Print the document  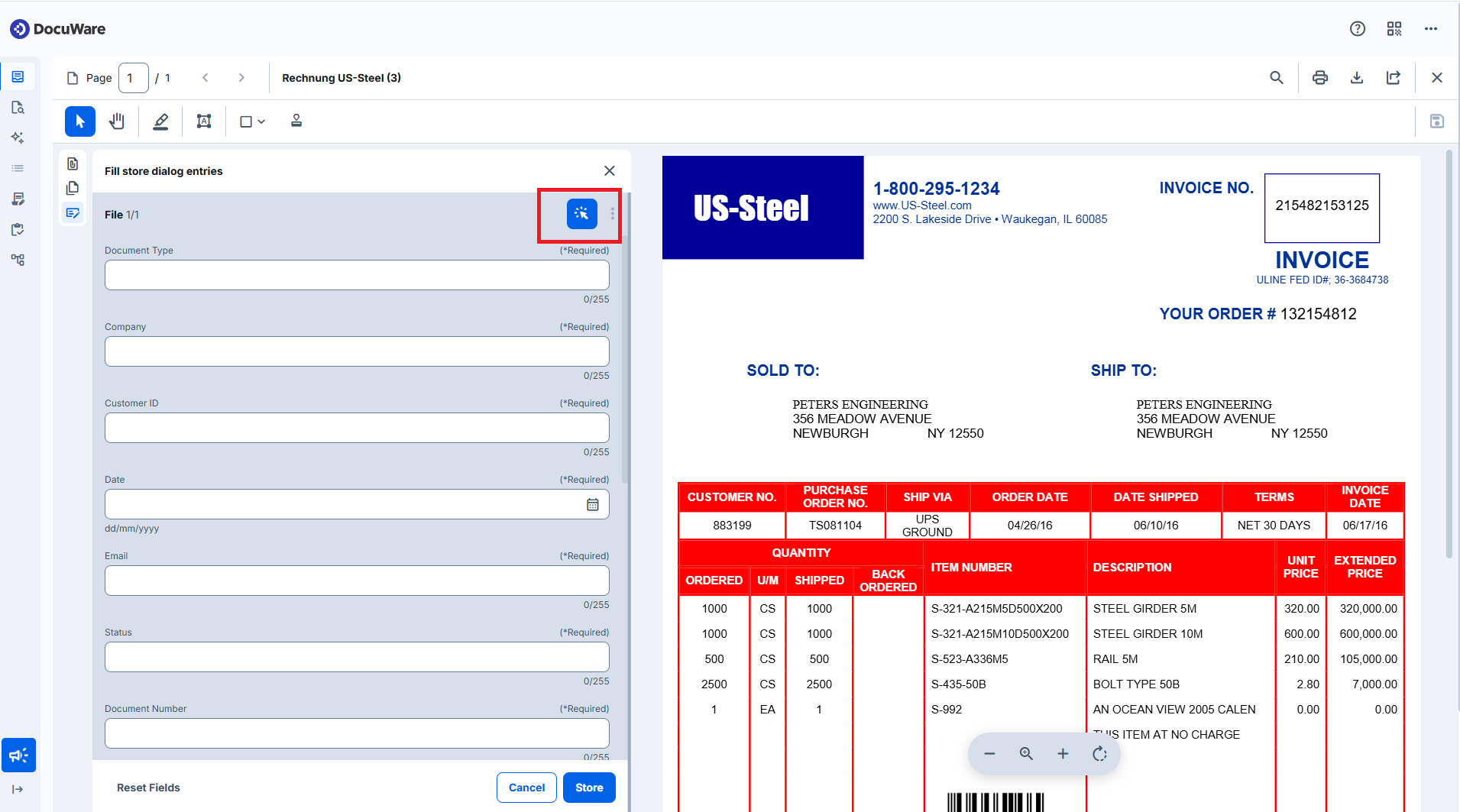point(1320,78)
